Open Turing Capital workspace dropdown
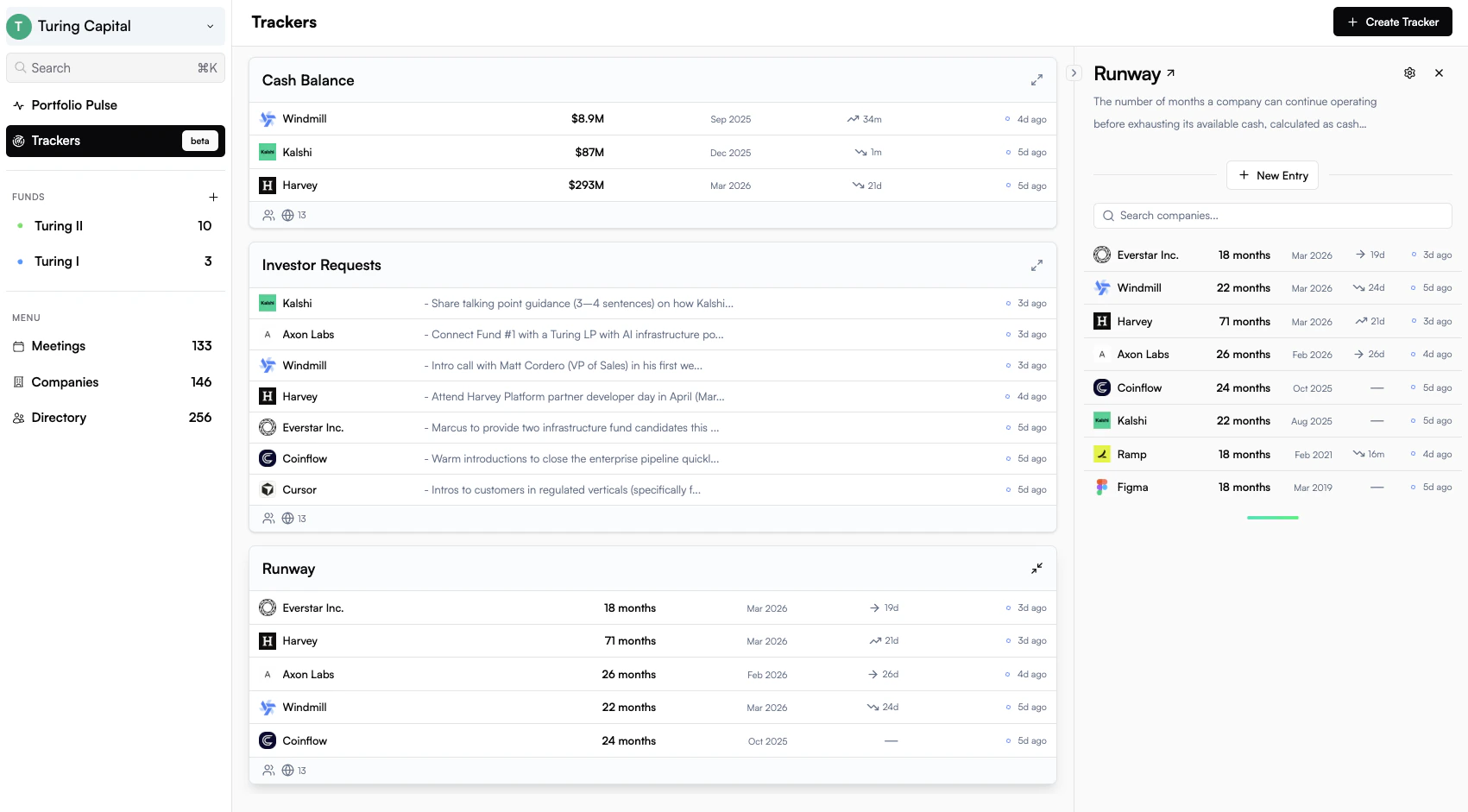Image resolution: width=1468 pixels, height=812 pixels. pos(116,27)
